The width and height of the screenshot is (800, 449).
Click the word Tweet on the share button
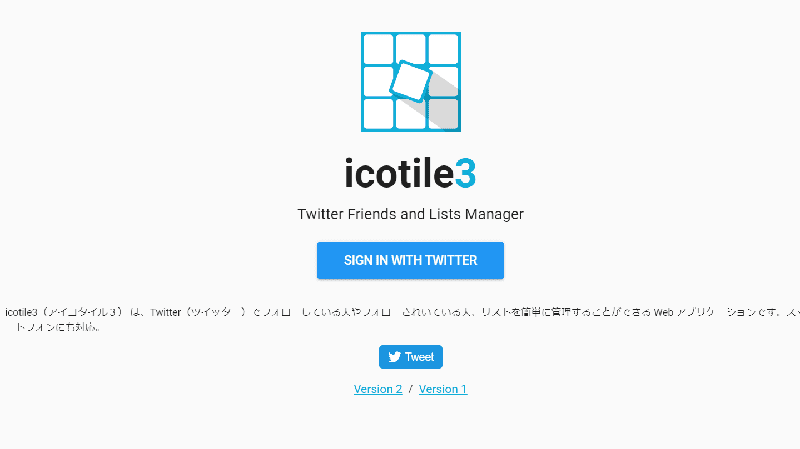(x=419, y=357)
